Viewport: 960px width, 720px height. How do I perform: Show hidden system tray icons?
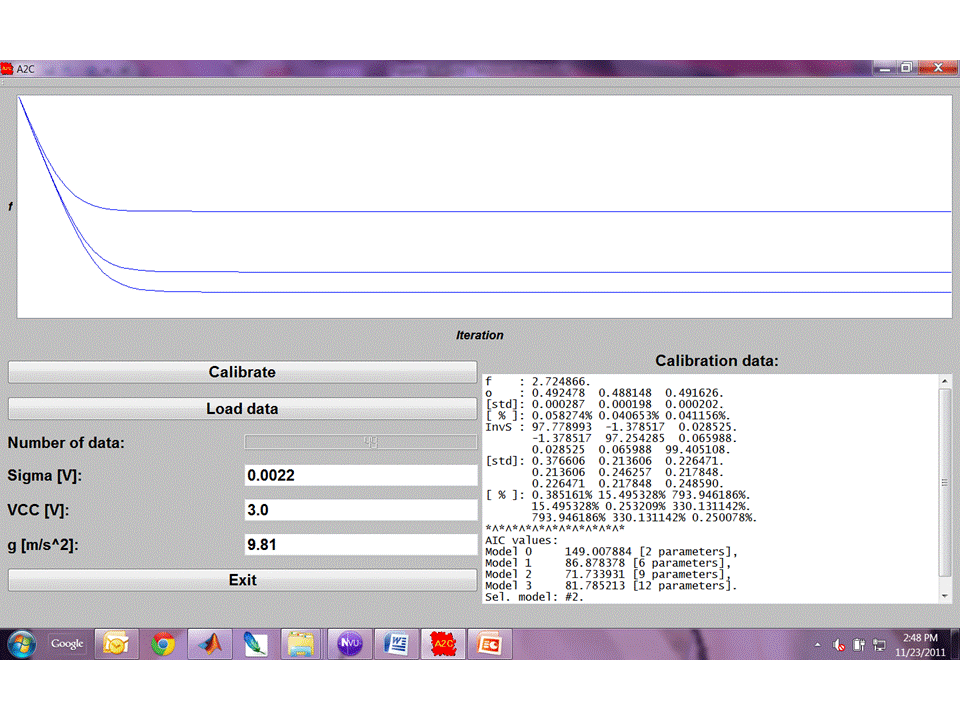(818, 645)
